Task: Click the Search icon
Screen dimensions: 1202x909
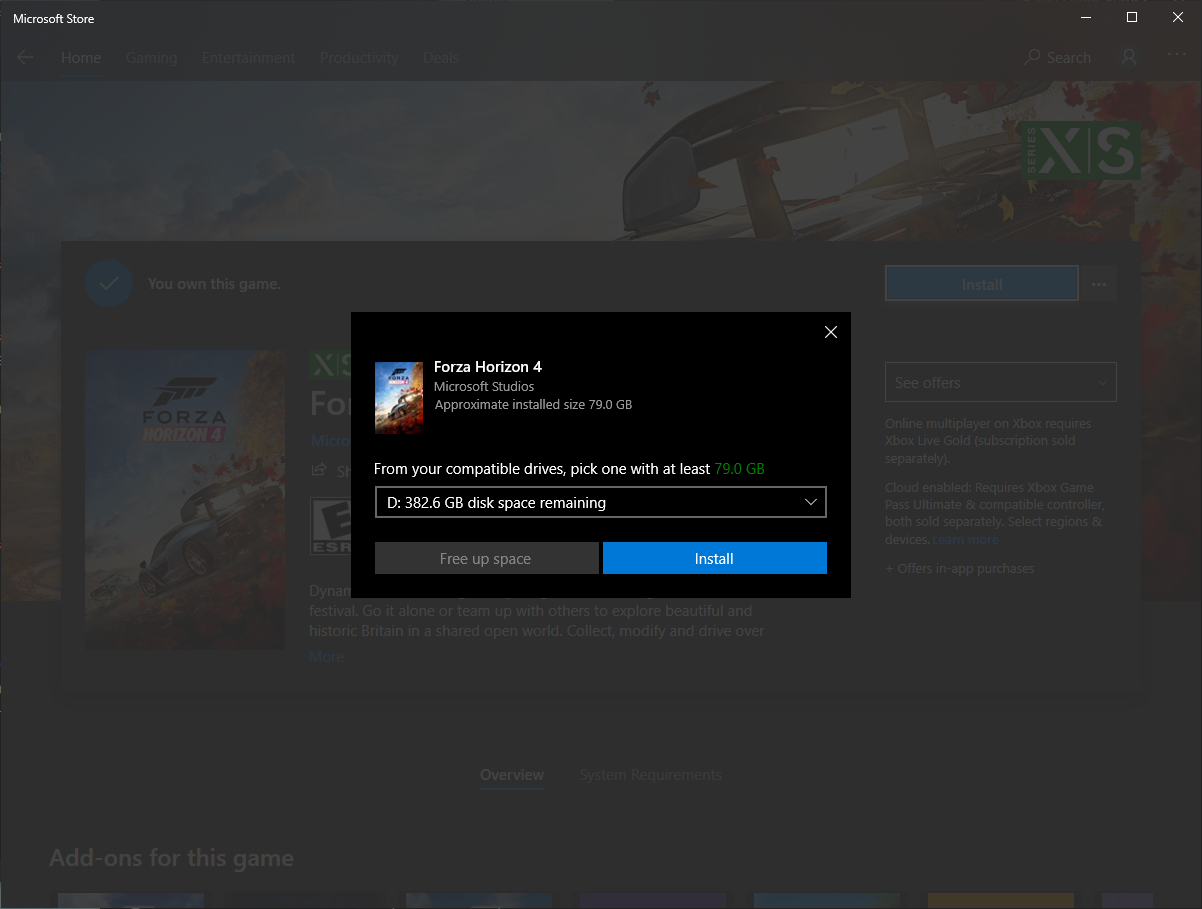Action: click(x=1033, y=57)
